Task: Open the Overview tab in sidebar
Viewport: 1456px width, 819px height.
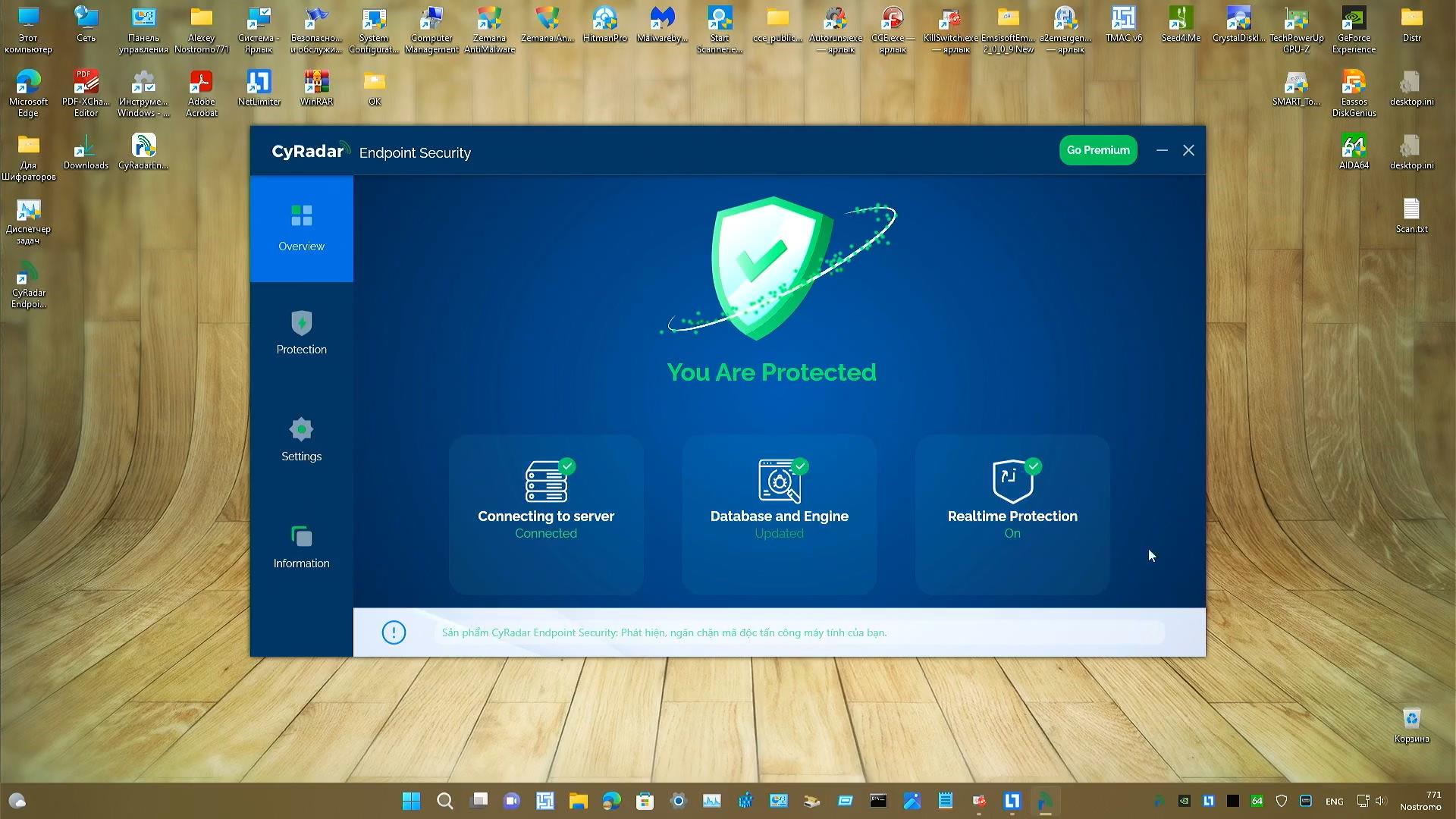Action: pyautogui.click(x=301, y=228)
